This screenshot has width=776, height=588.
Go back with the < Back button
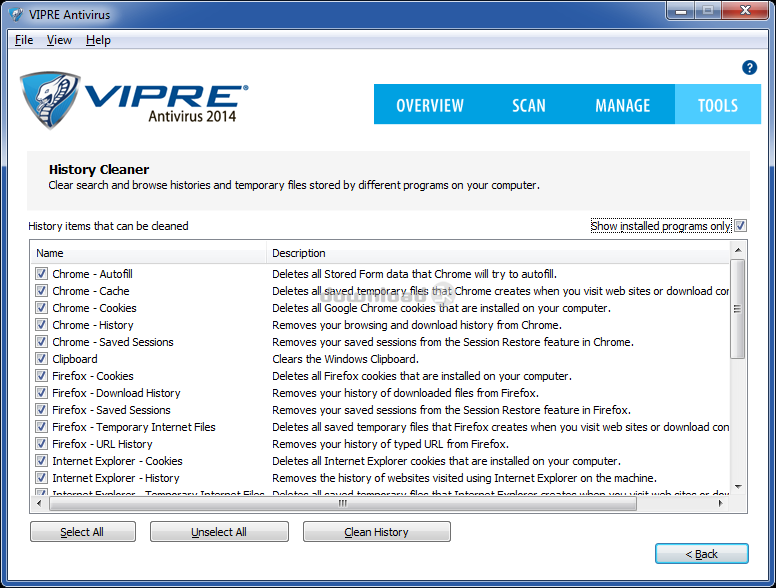point(702,554)
